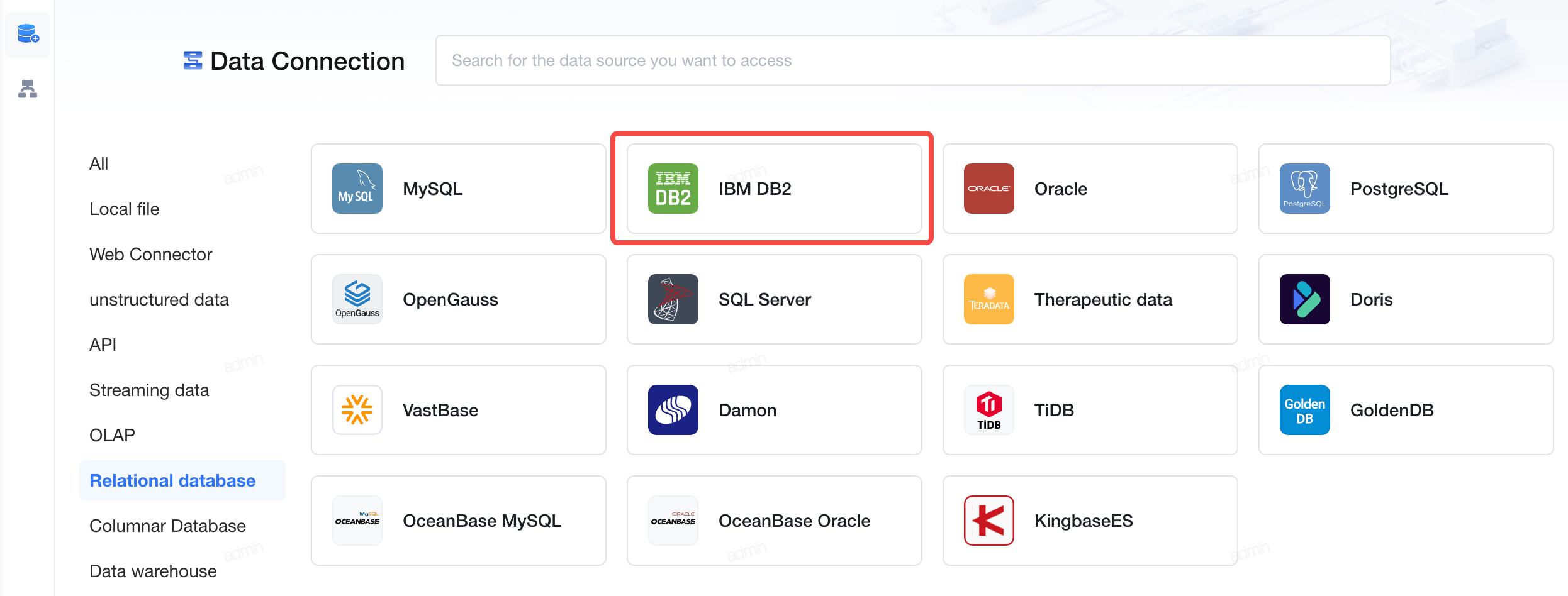Pick the PostgreSQL elephant icon
The height and width of the screenshot is (596, 1568).
pos(1305,189)
